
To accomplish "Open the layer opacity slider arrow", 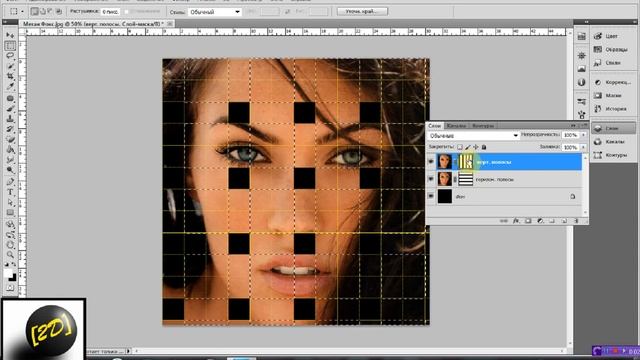I will coord(583,135).
